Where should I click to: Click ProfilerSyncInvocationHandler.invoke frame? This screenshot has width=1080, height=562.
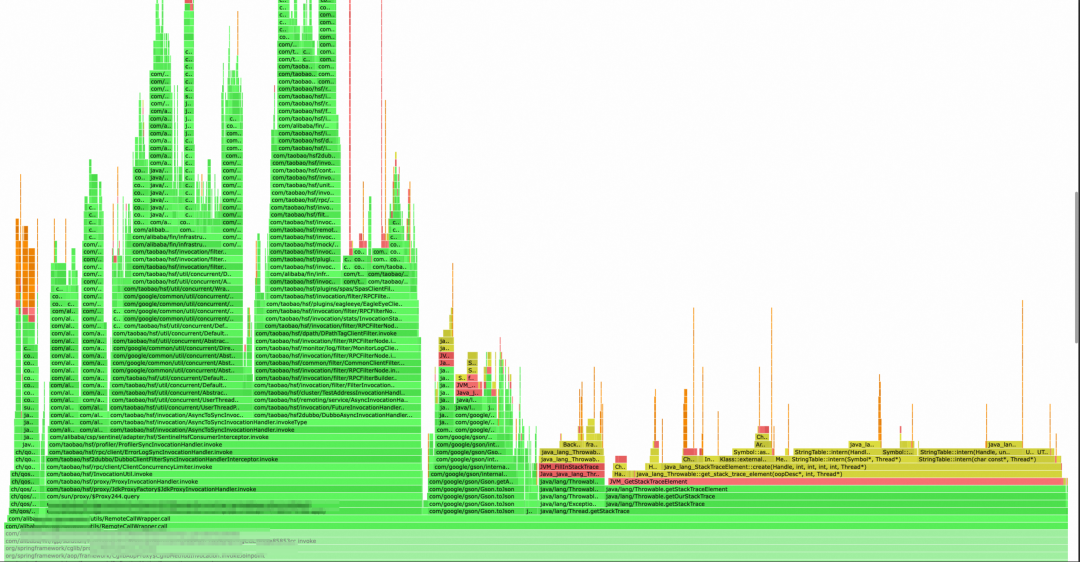click(233, 444)
